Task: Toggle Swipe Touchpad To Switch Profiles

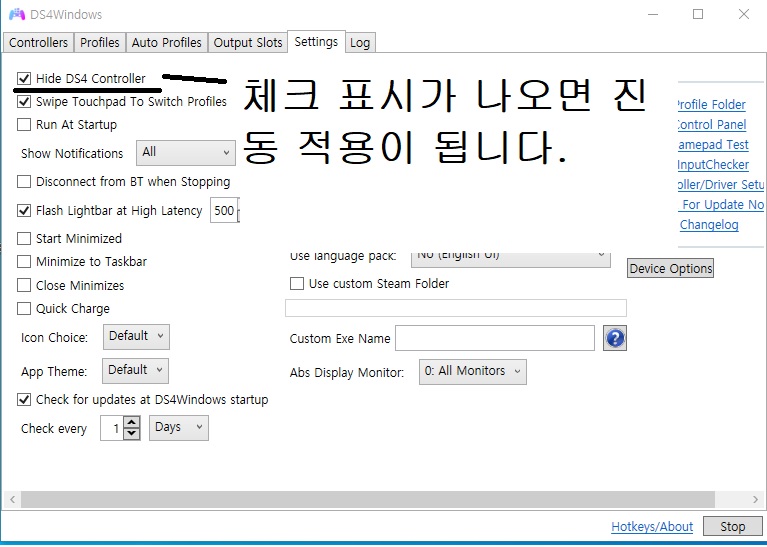Action: [24, 102]
